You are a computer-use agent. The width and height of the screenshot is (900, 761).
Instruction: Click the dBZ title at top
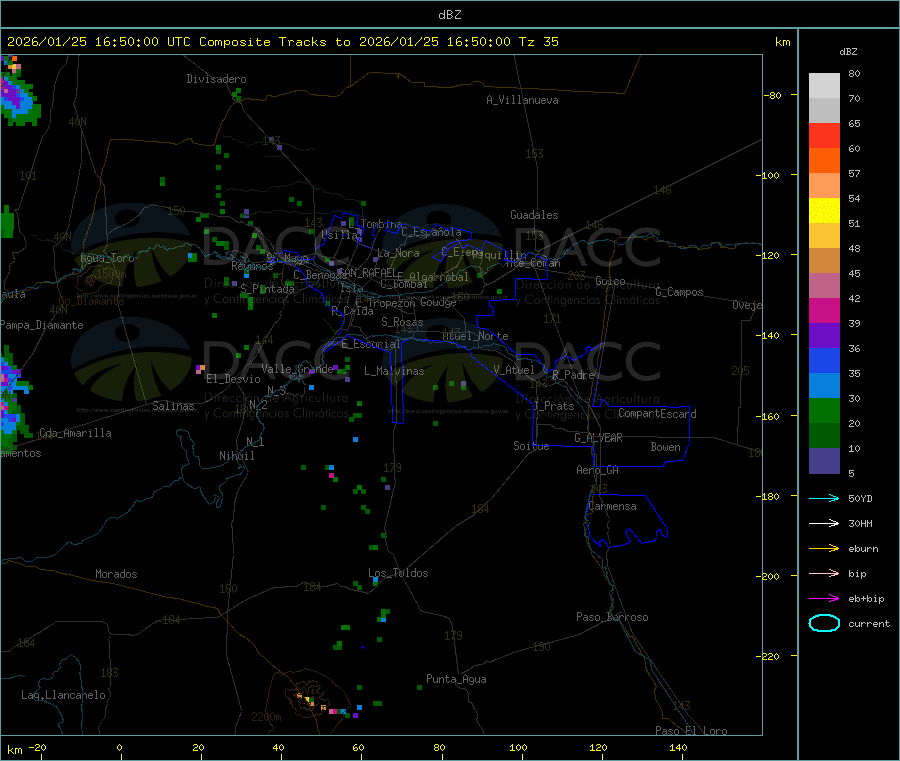coord(449,15)
